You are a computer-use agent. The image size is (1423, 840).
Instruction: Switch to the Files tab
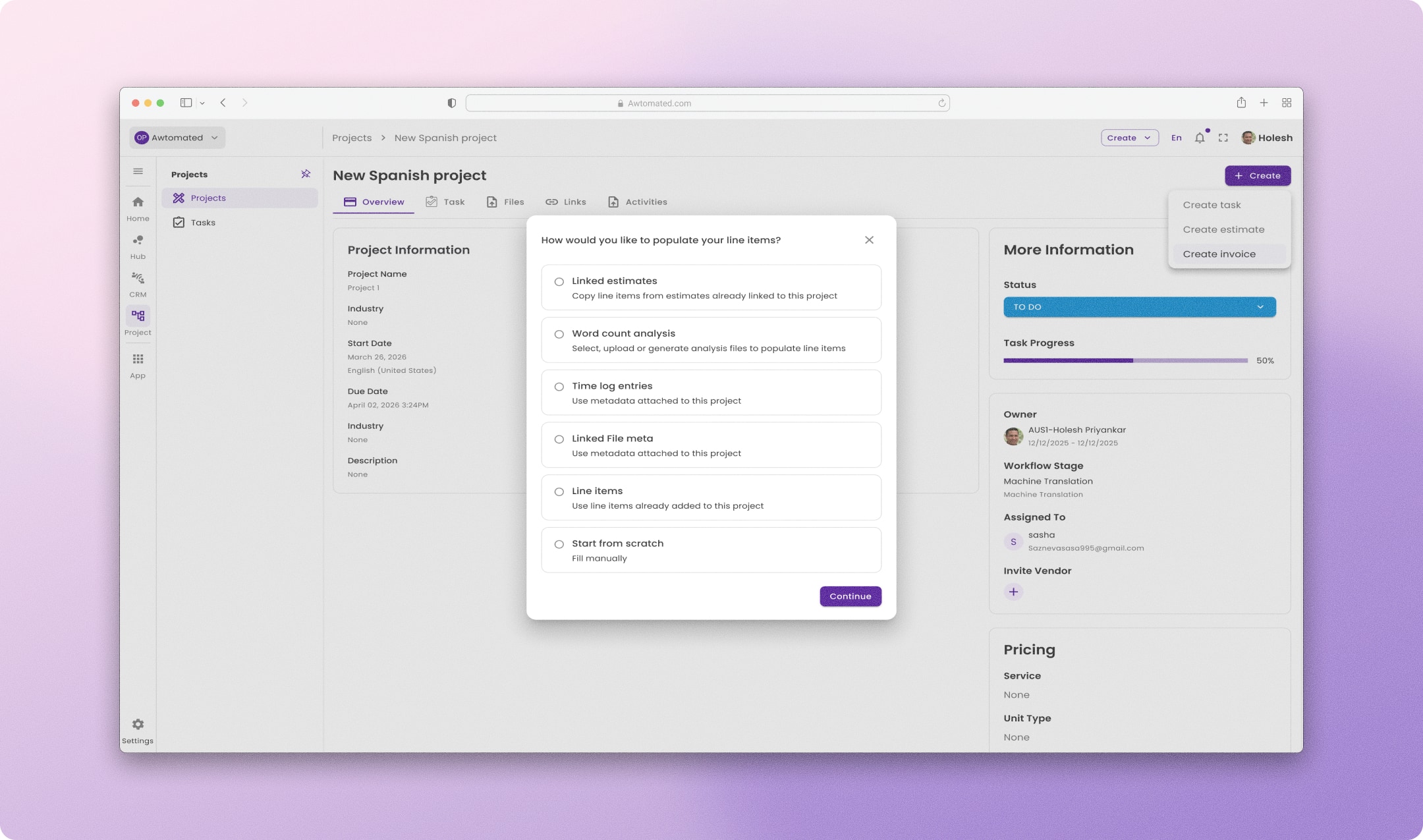pyautogui.click(x=505, y=202)
